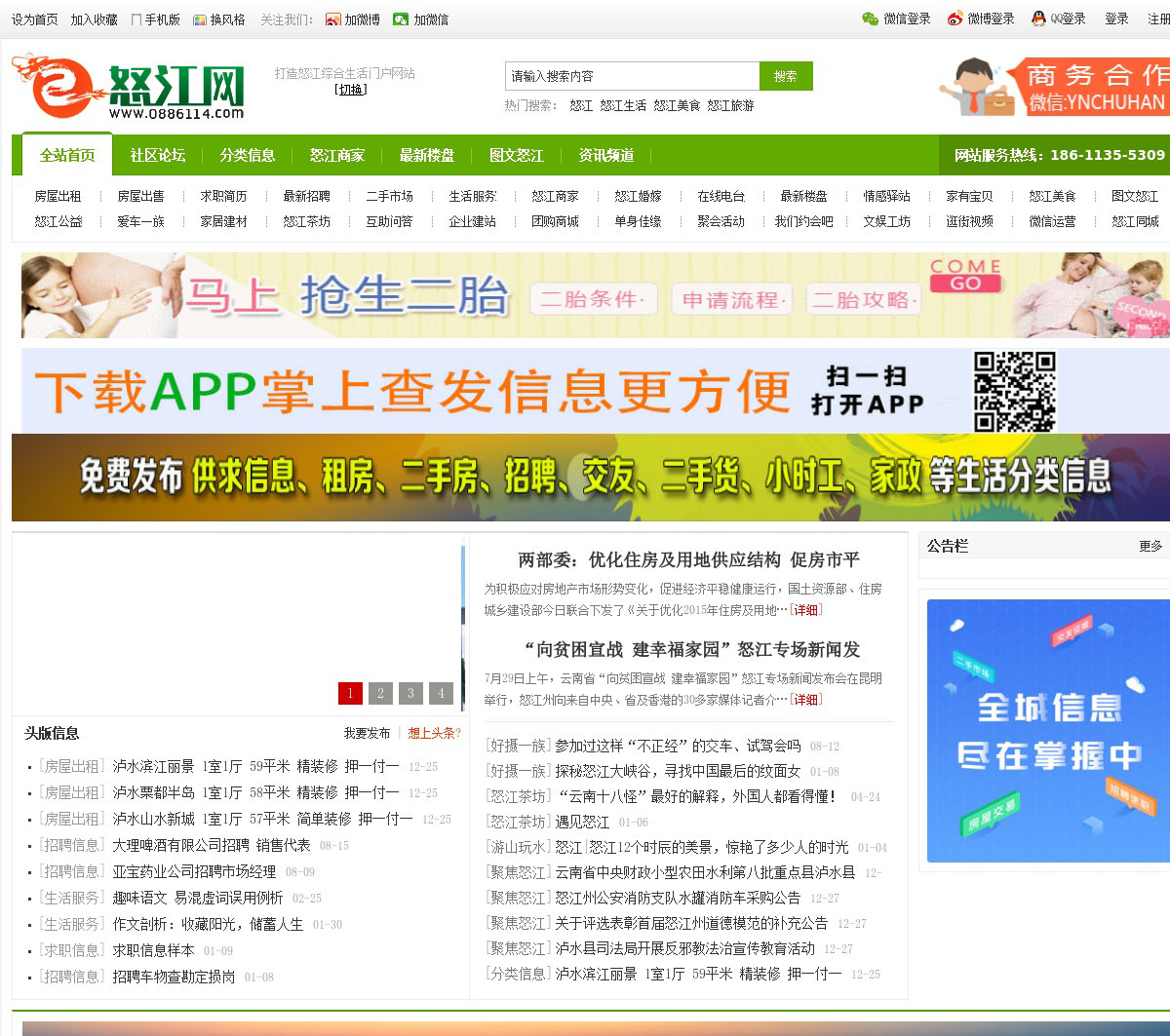This screenshot has width=1170, height=1036.
Task: Click the COME GO banner button
Action: [965, 275]
